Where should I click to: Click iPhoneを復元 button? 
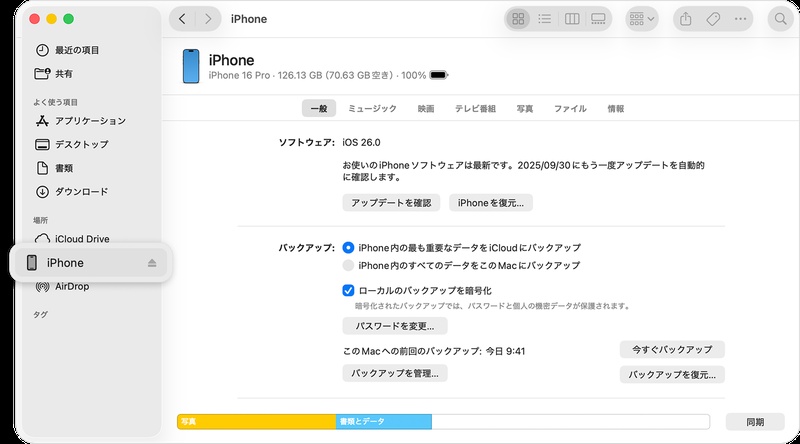point(491,203)
